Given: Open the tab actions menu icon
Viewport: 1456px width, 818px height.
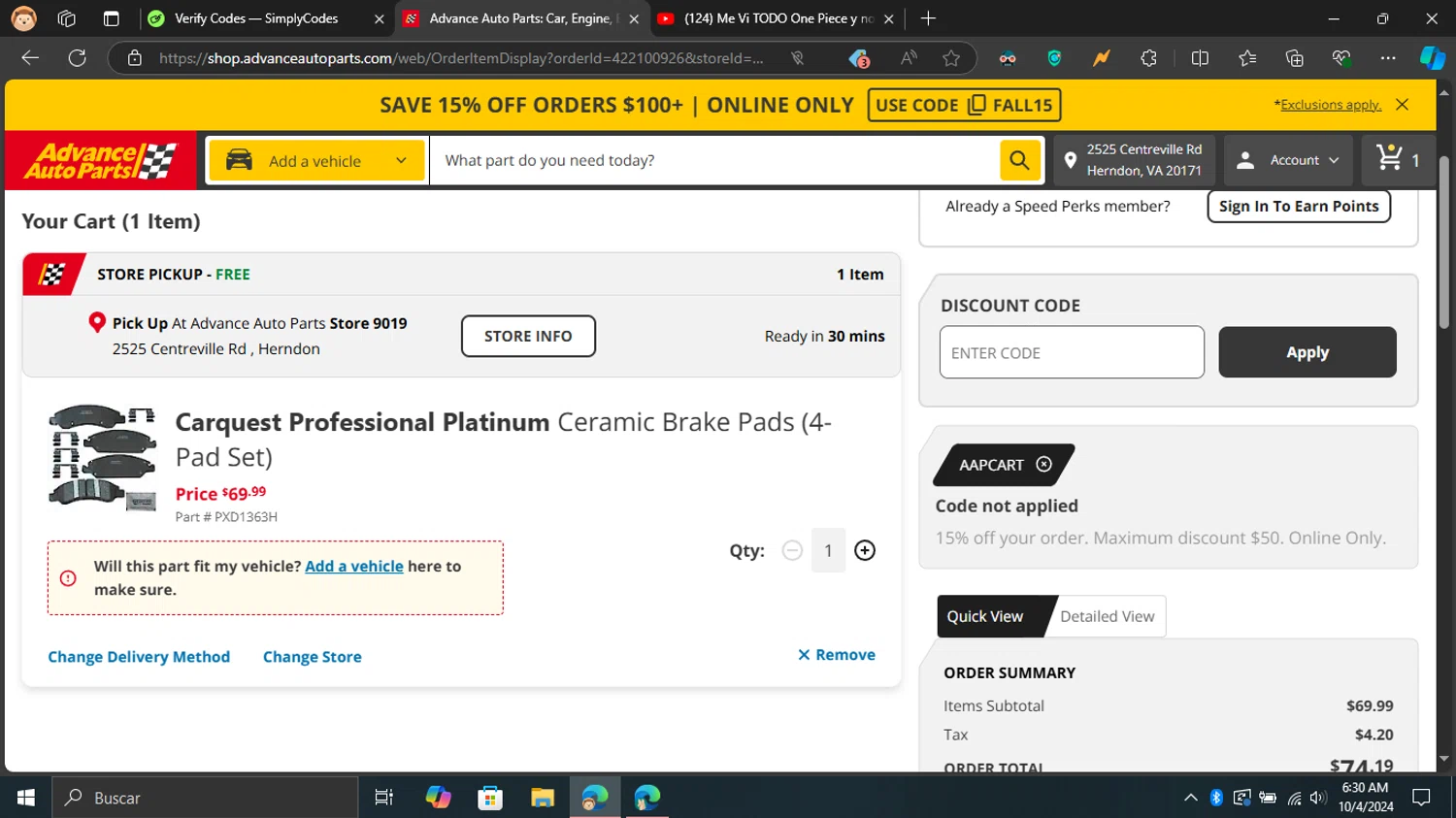Looking at the screenshot, I should pos(112,18).
